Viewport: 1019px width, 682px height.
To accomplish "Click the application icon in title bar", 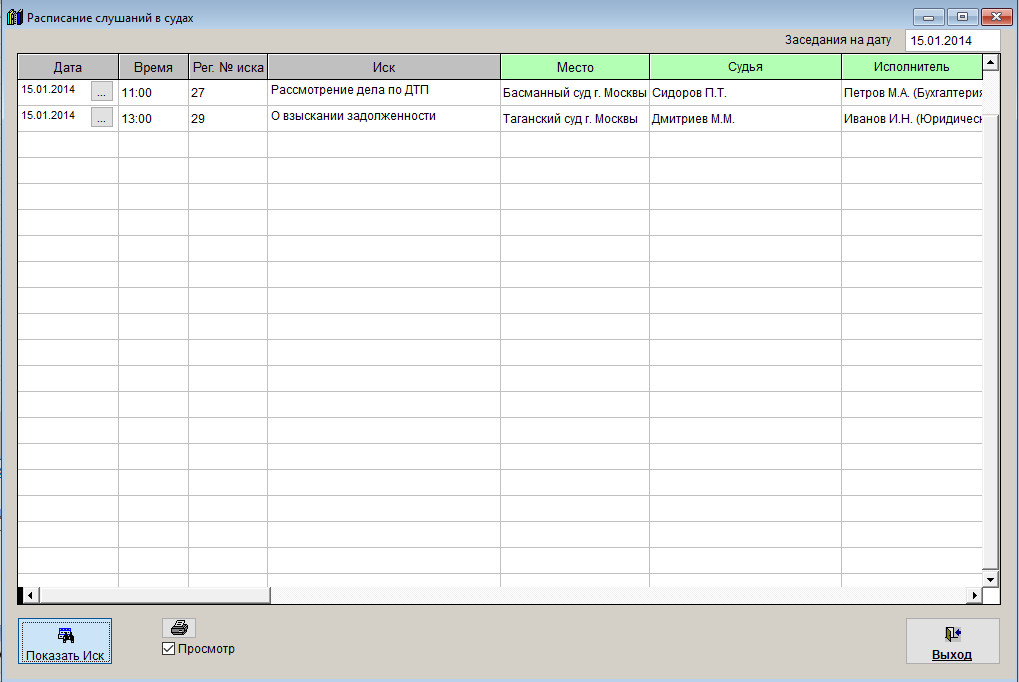I will (14, 18).
